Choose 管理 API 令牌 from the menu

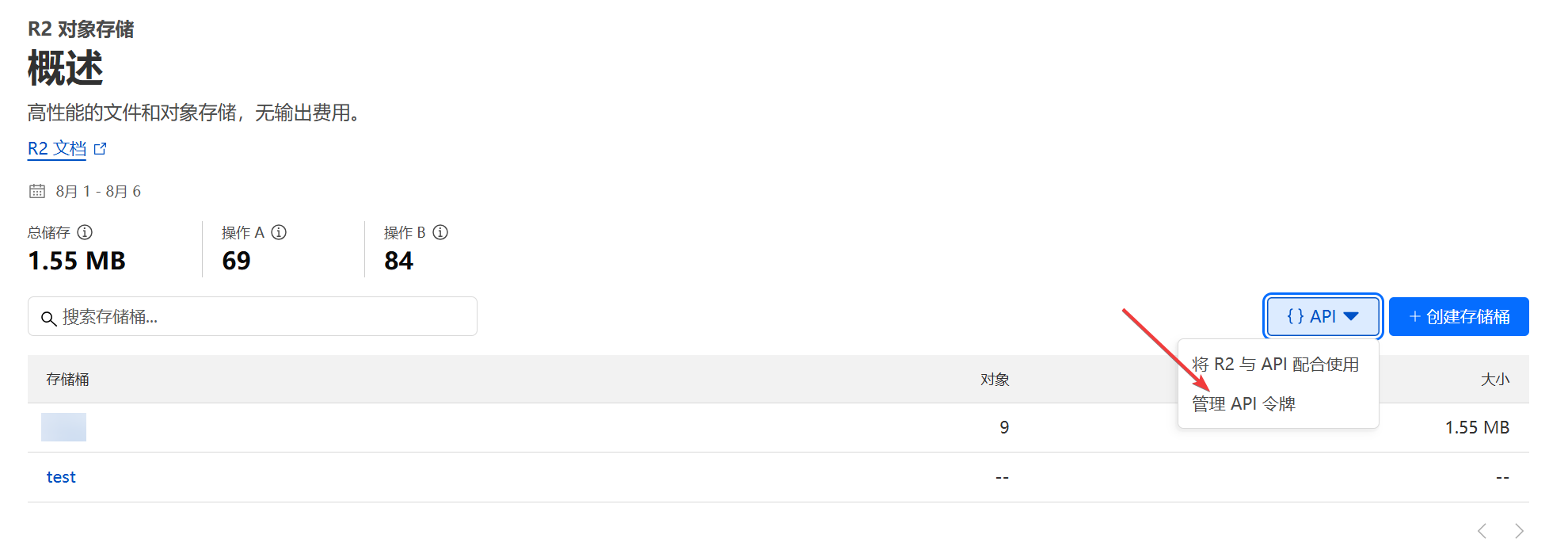[1243, 403]
